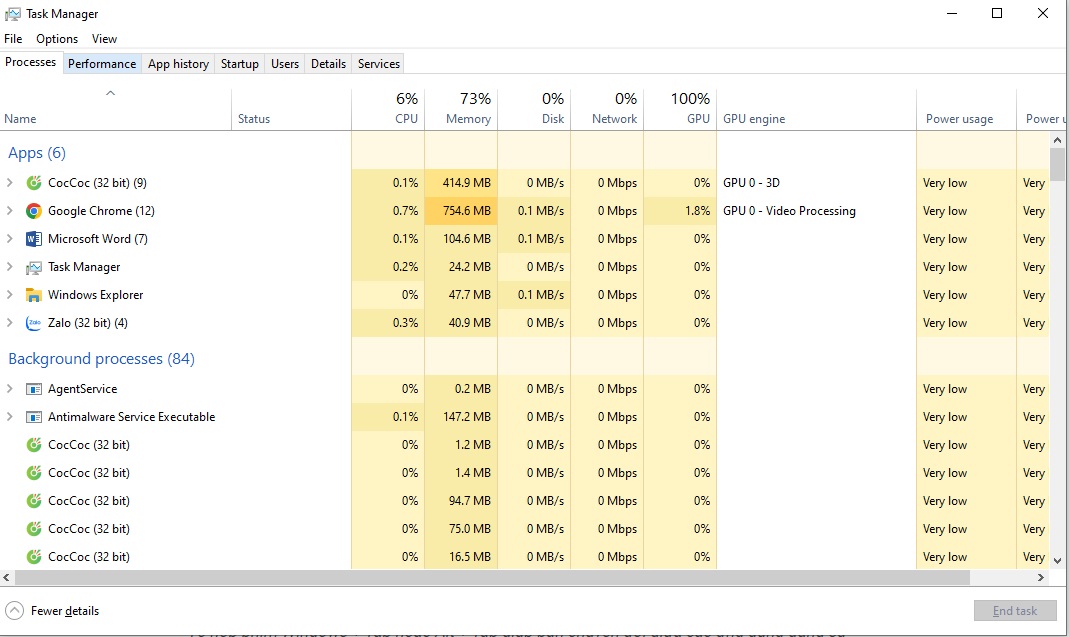The height and width of the screenshot is (637, 1069).
Task: Click the Windows Explorer folder icon
Action: [34, 295]
